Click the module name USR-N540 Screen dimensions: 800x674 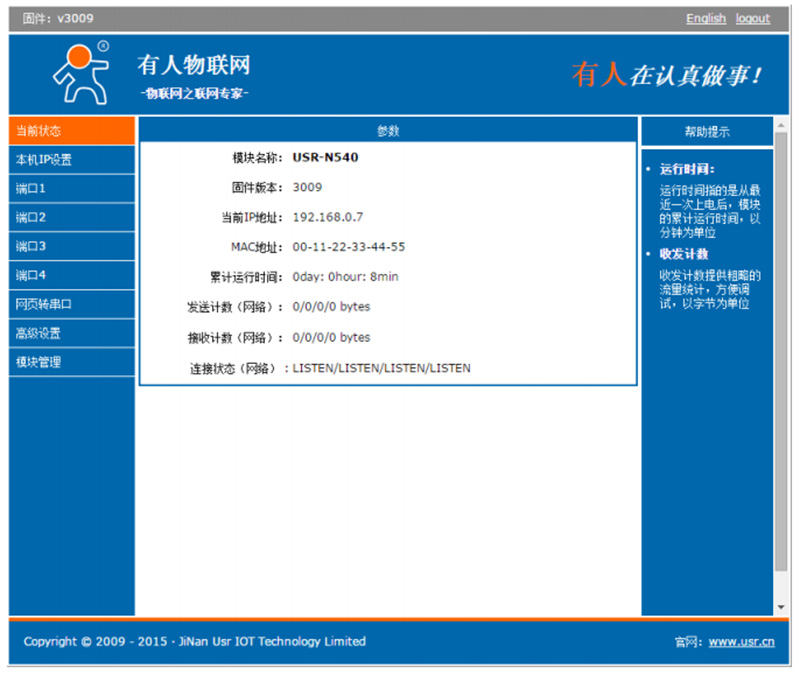tap(325, 158)
